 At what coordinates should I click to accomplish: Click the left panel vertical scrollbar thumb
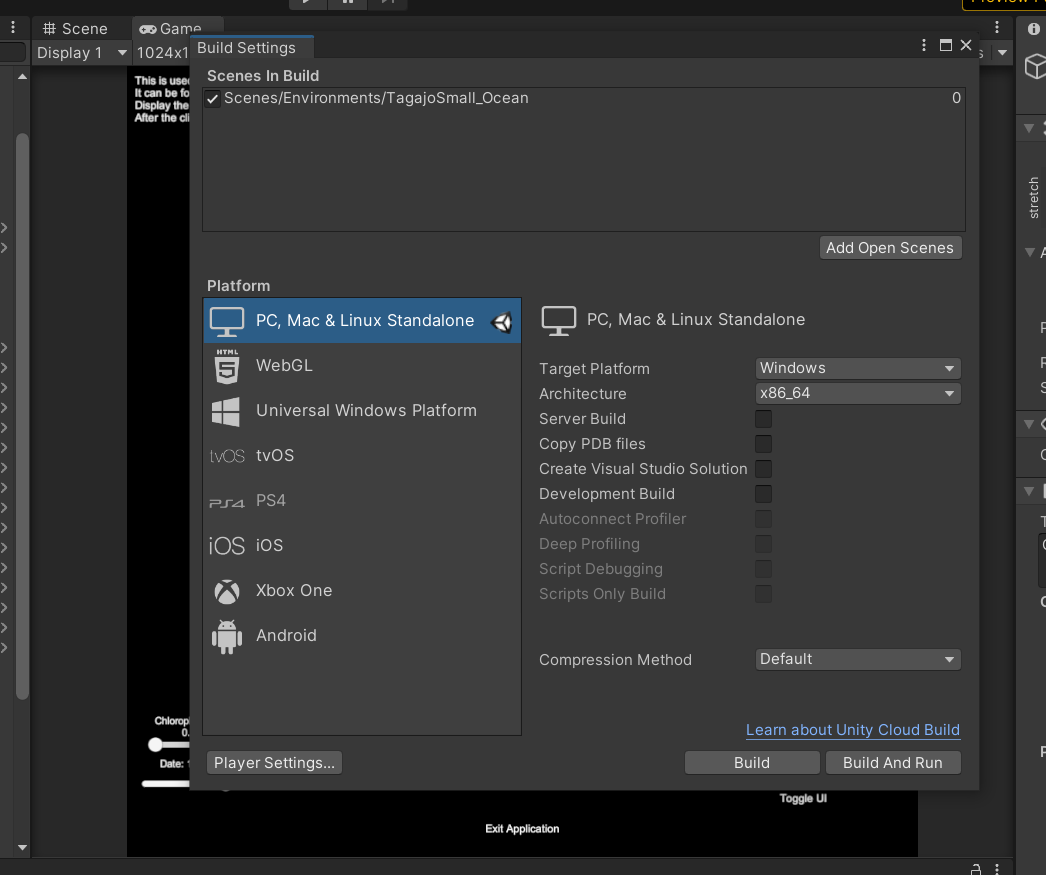tap(22, 417)
